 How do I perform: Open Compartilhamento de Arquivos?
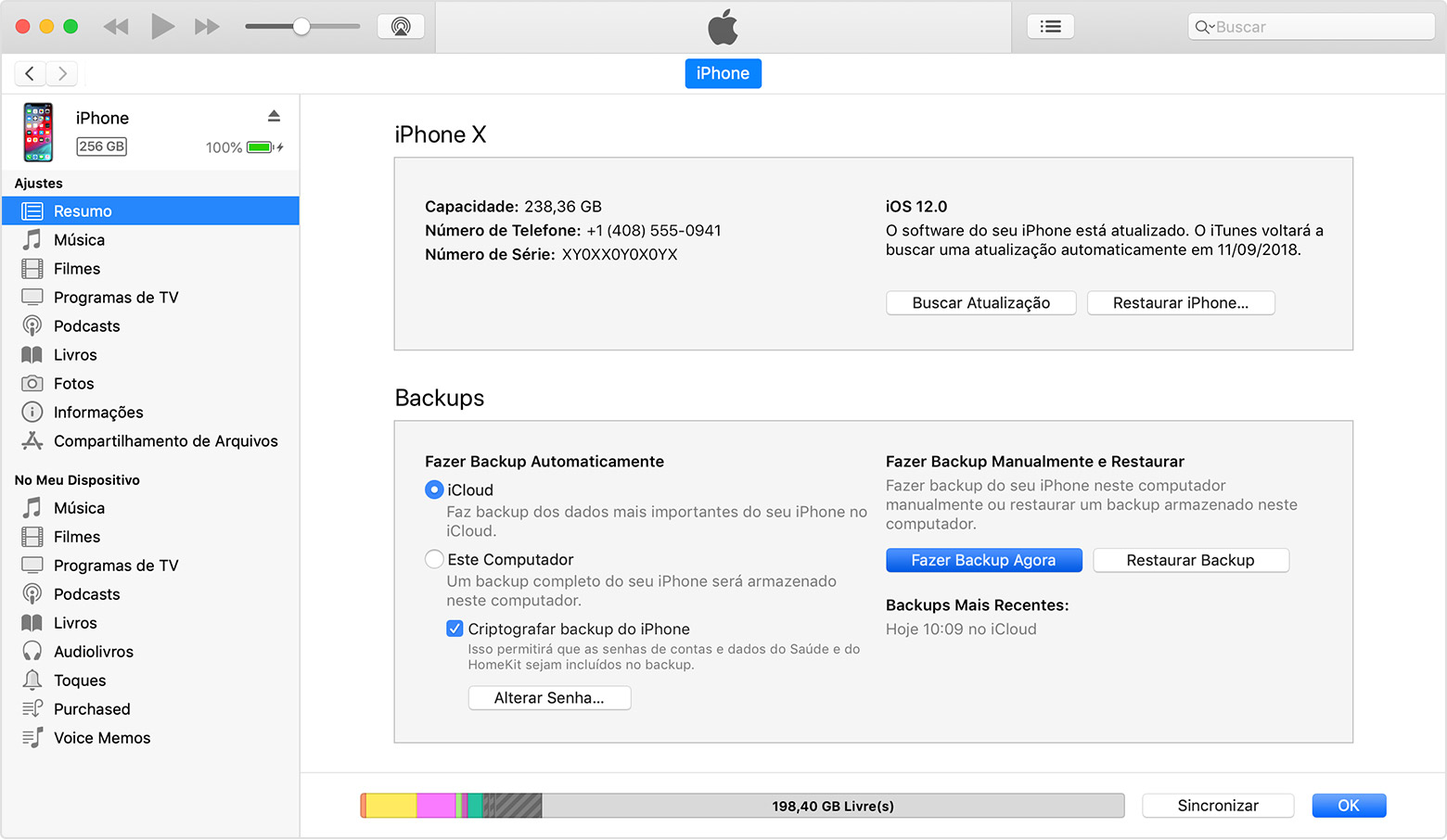pos(150,441)
